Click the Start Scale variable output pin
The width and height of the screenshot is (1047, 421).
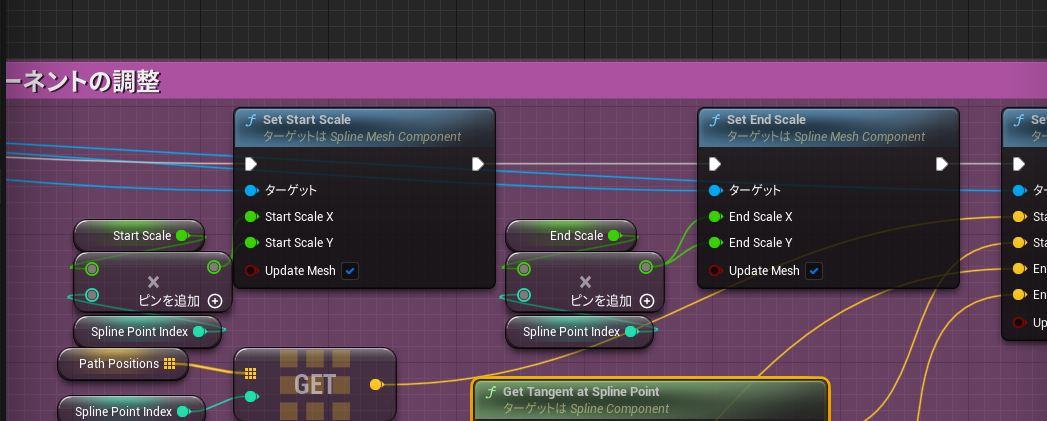pos(182,235)
